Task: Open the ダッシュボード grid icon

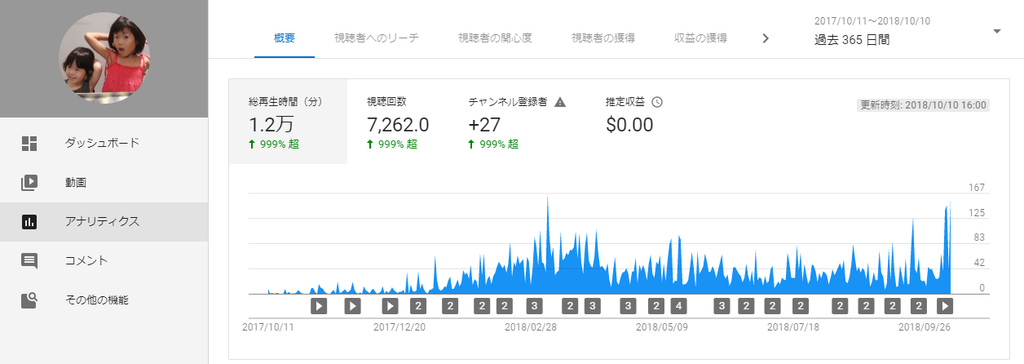Action: pyautogui.click(x=29, y=144)
